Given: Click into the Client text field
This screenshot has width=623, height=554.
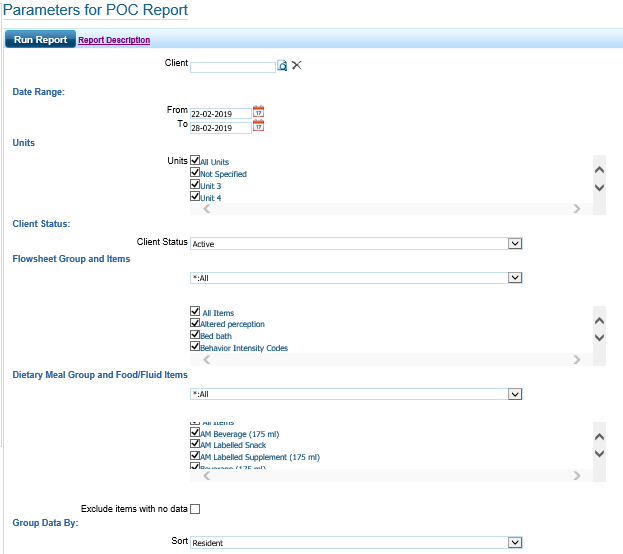Looking at the screenshot, I should [x=232, y=67].
